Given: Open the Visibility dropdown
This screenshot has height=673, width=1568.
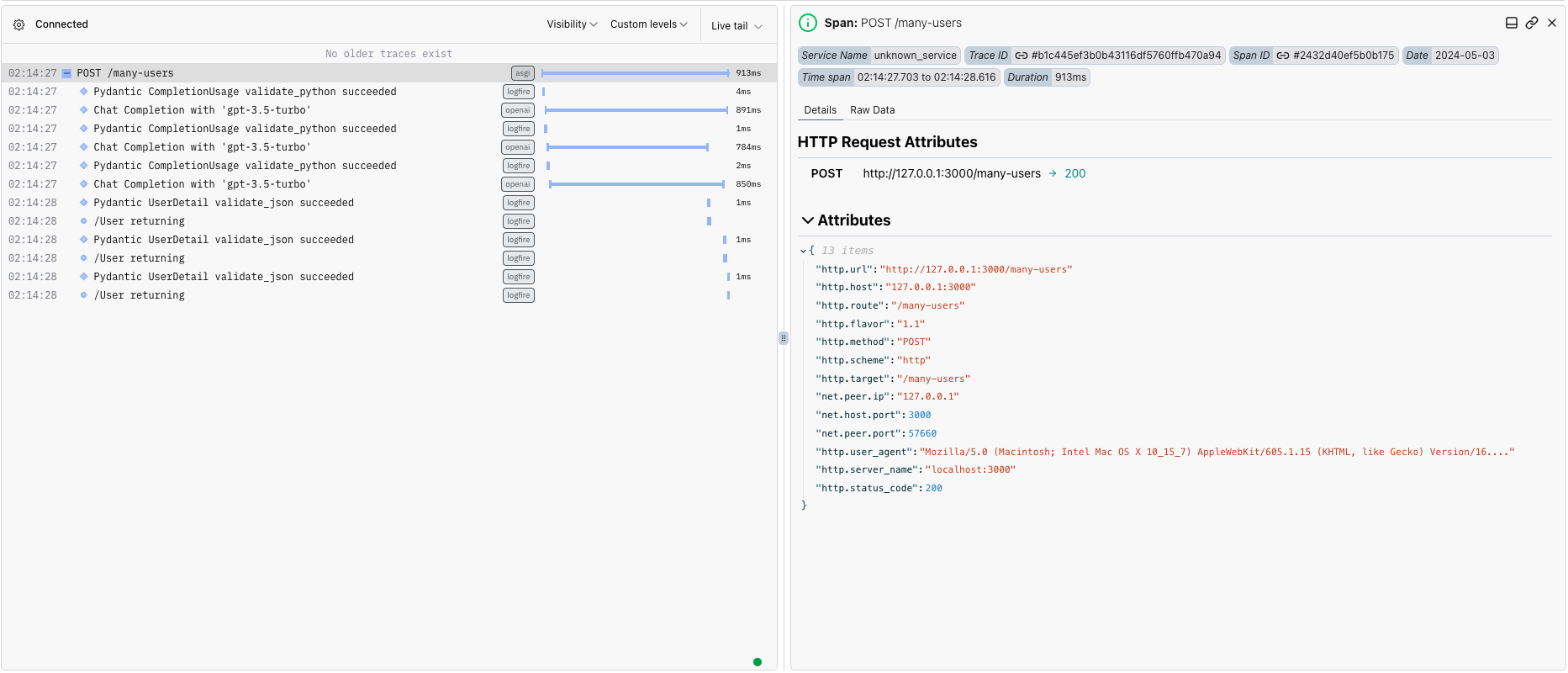Looking at the screenshot, I should coord(572,24).
